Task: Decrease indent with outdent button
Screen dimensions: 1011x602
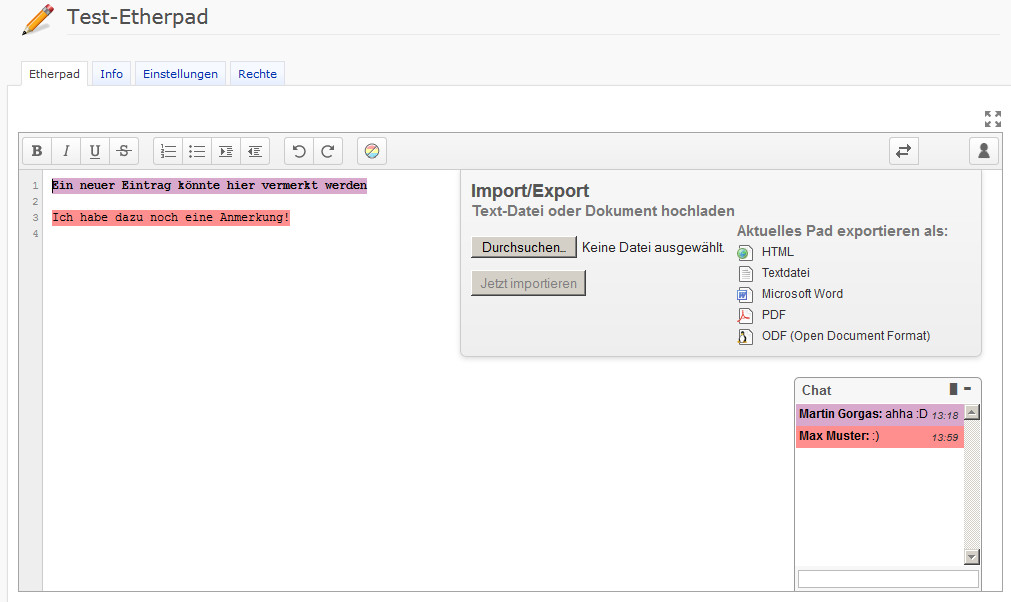Action: (255, 151)
